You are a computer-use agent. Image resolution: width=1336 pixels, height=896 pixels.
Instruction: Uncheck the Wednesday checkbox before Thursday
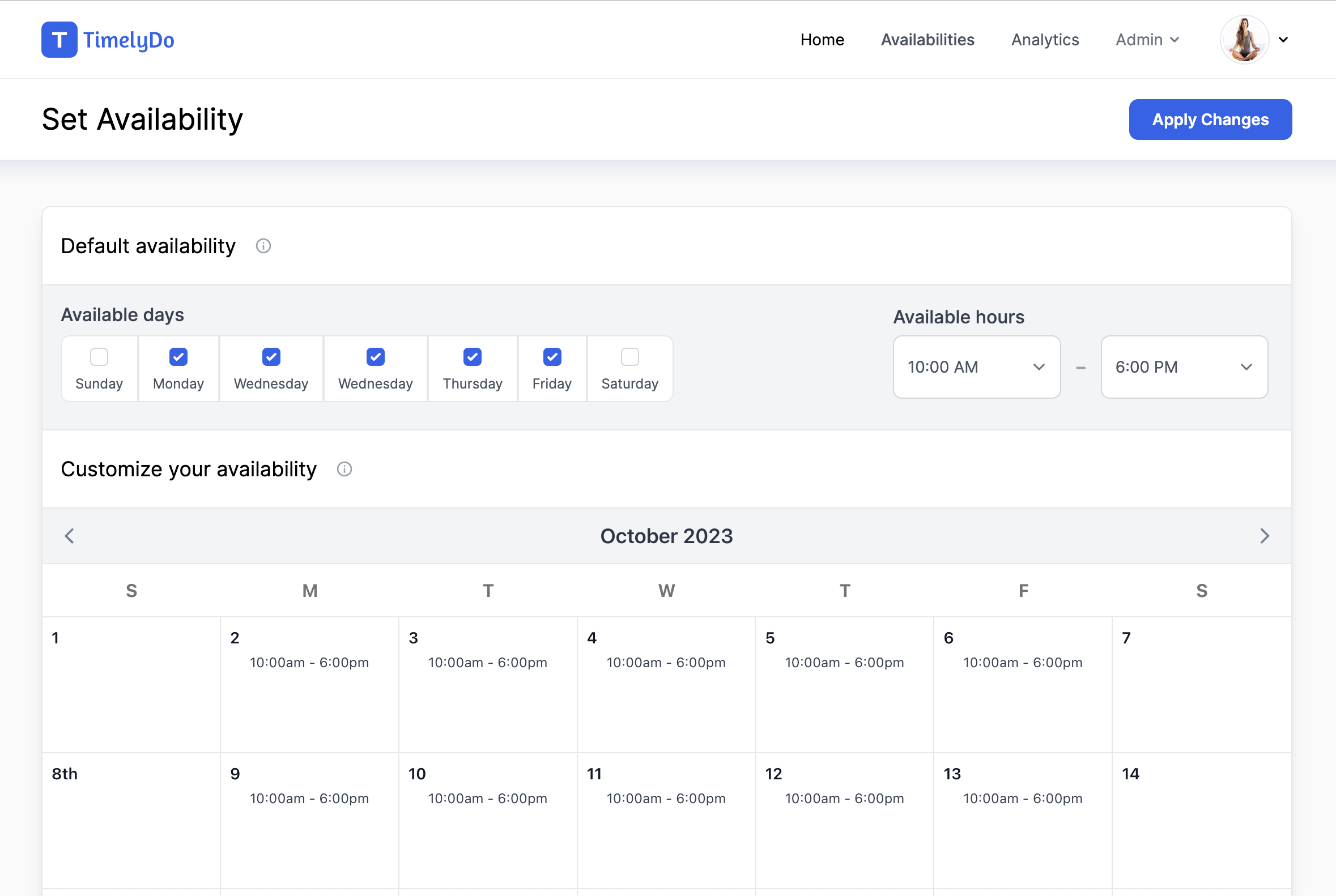click(376, 357)
